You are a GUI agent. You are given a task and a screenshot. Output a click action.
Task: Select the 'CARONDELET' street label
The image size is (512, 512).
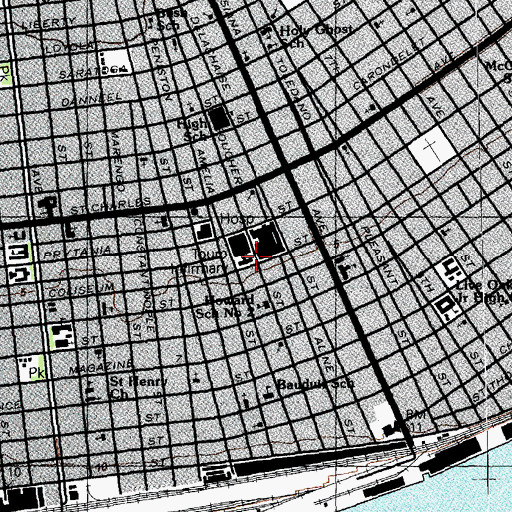pyautogui.click(x=389, y=64)
